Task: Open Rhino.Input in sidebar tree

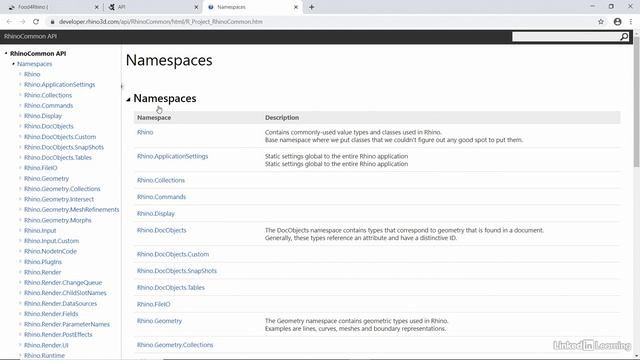Action: click(x=40, y=230)
